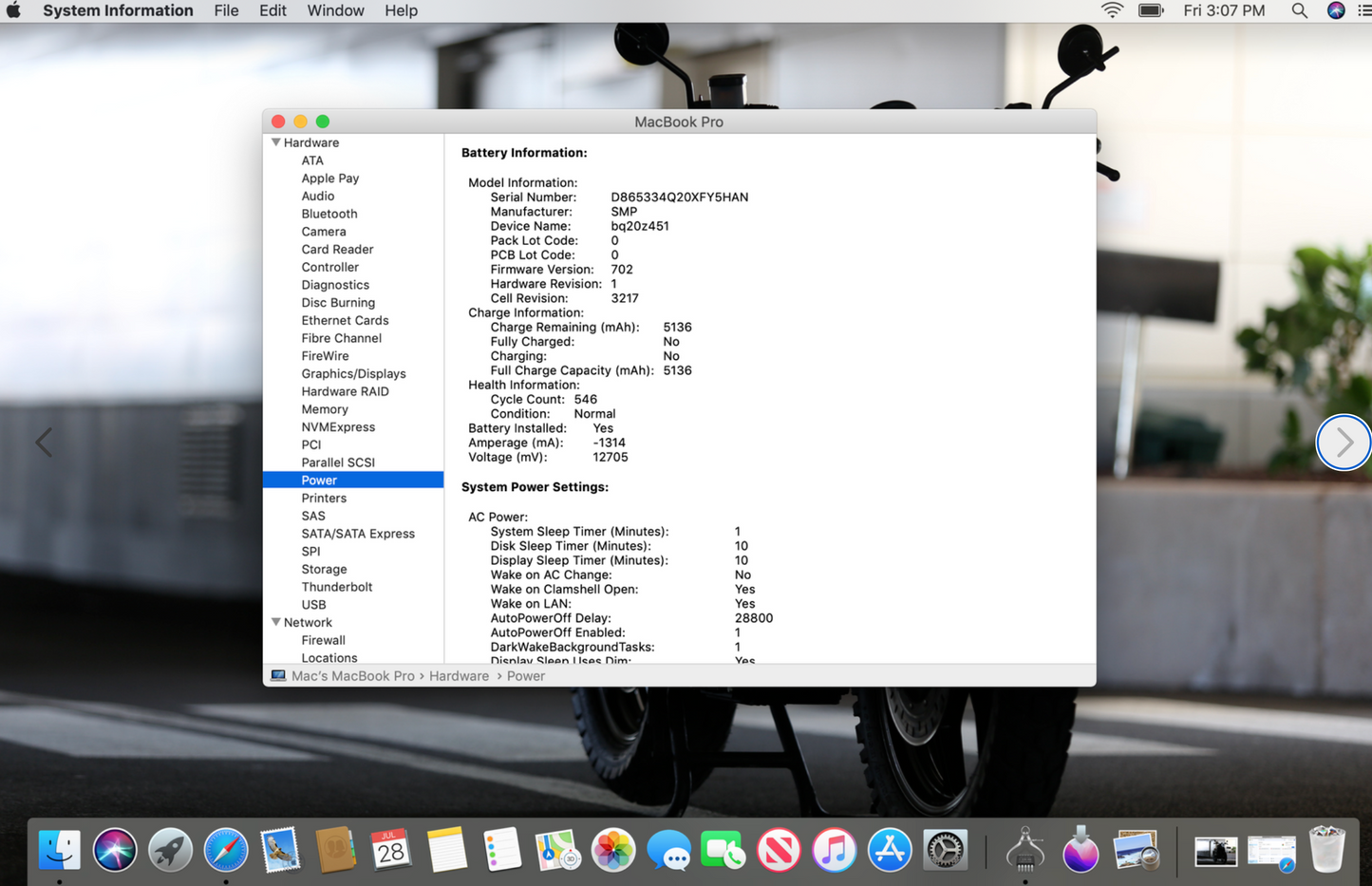Open the Wi-Fi menu in the menu bar
This screenshot has width=1372, height=886.
[1111, 10]
